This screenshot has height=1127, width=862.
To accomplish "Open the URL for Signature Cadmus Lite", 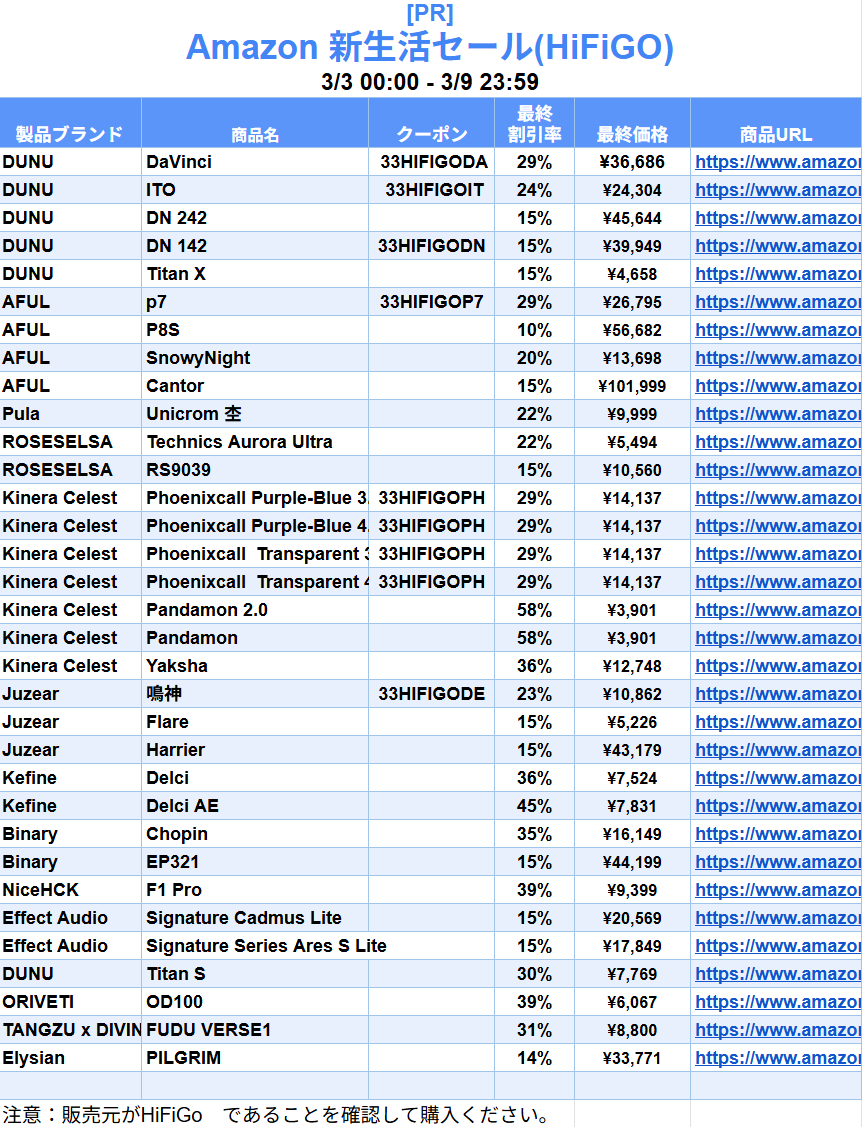I will (x=777, y=918).
